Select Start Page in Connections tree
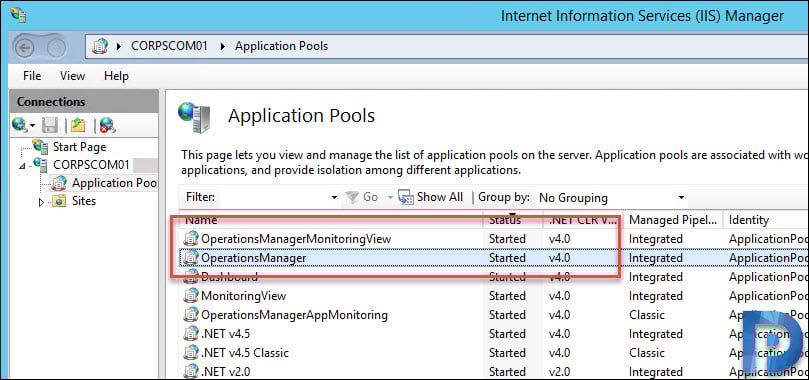The image size is (809, 380). pos(79,147)
